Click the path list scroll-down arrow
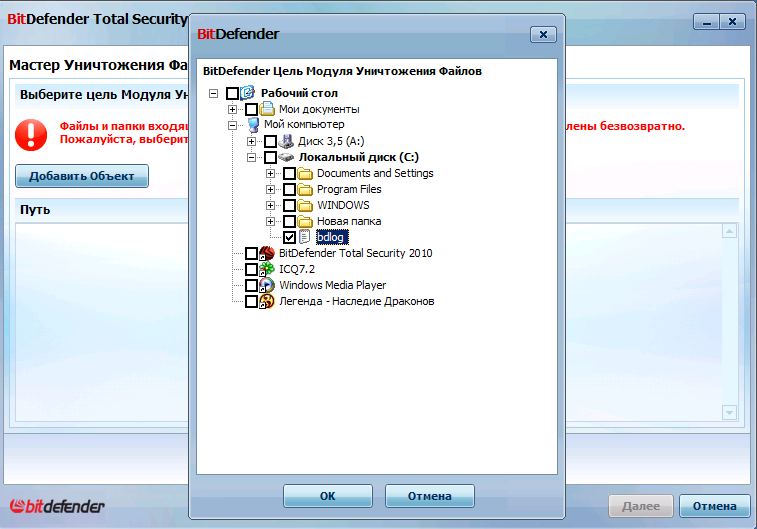This screenshot has width=757, height=529. click(x=729, y=413)
